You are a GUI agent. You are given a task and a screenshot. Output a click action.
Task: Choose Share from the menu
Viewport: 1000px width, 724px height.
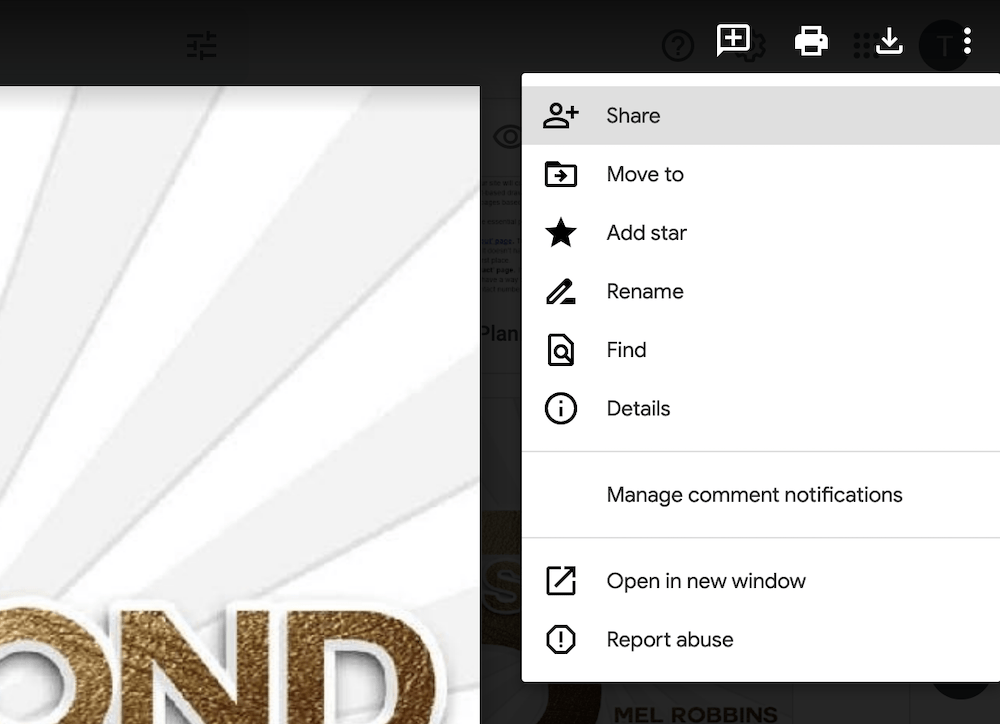761,115
